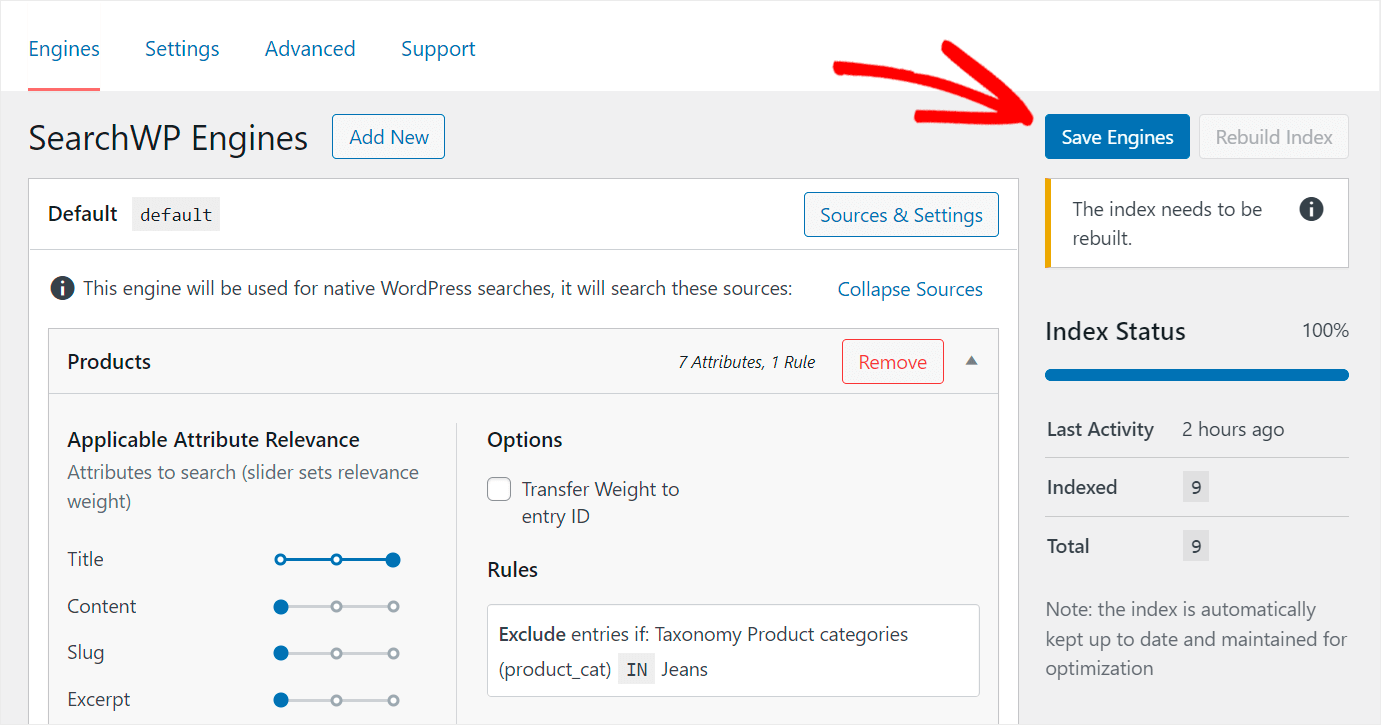Set Slug relevance slider to maximum stop
This screenshot has height=725, width=1381.
(393, 653)
